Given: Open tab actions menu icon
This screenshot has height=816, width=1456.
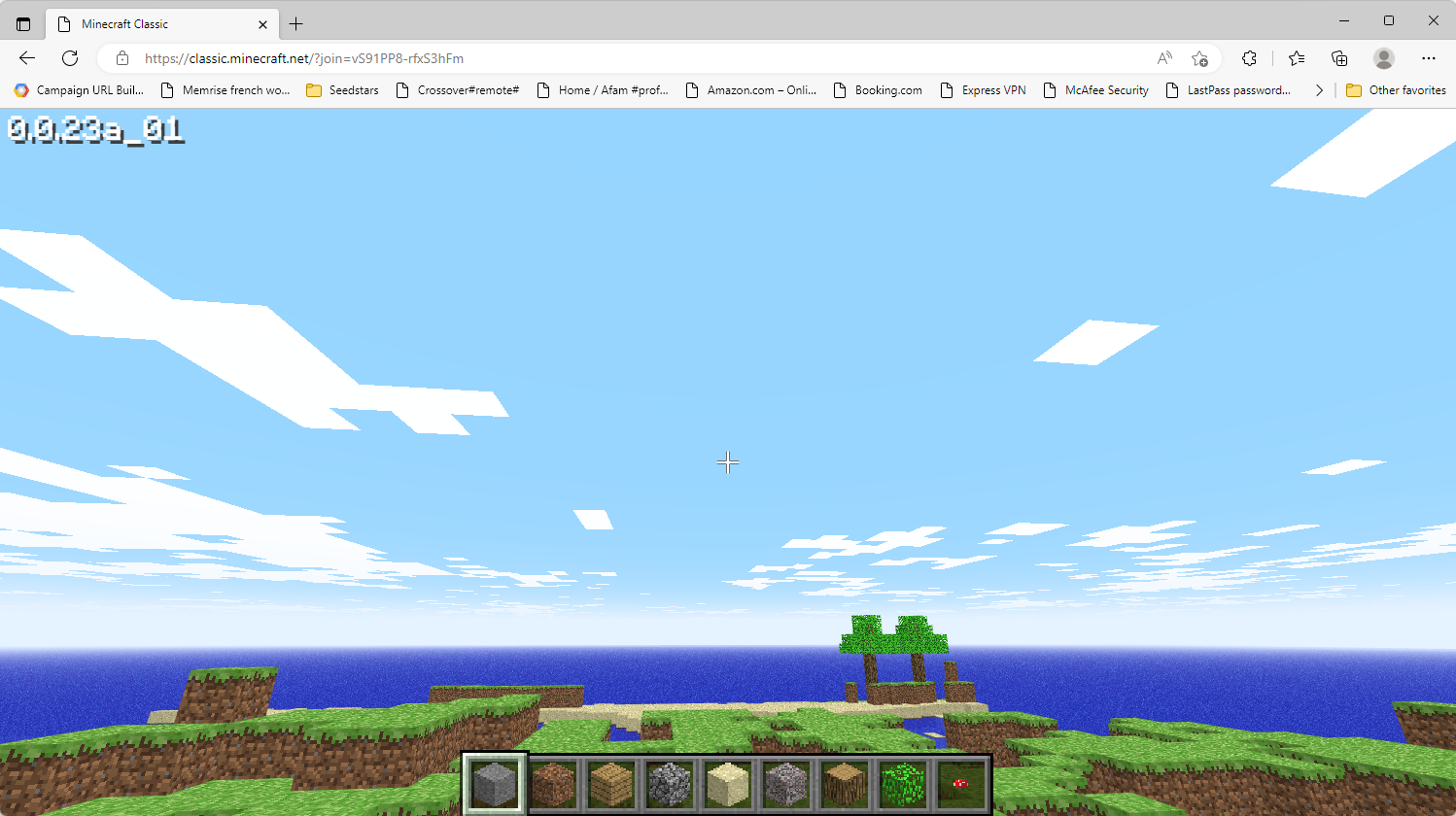Looking at the screenshot, I should (x=23, y=24).
